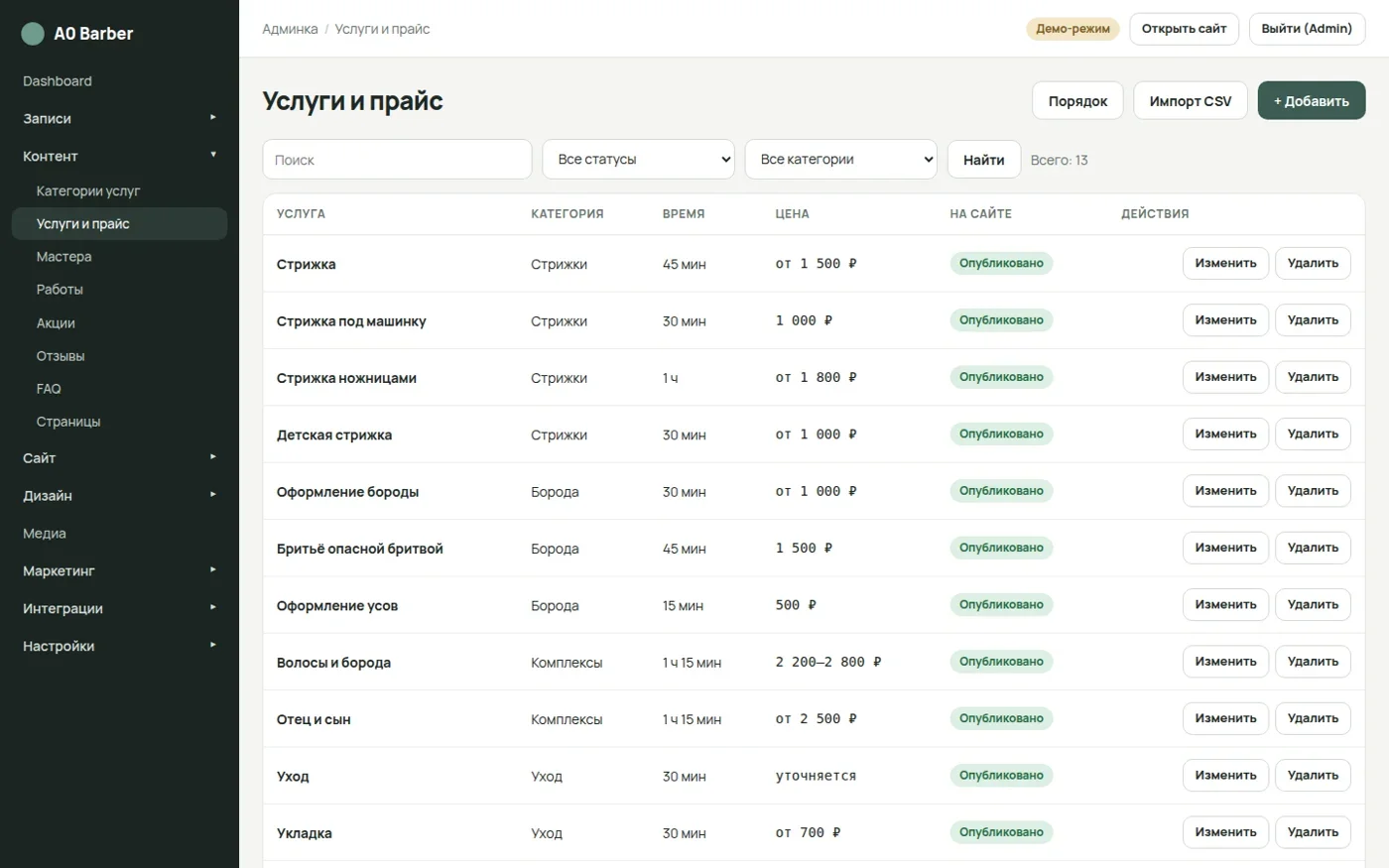Open the Медиа section
Image resolution: width=1389 pixels, height=868 pixels.
pyautogui.click(x=119, y=534)
